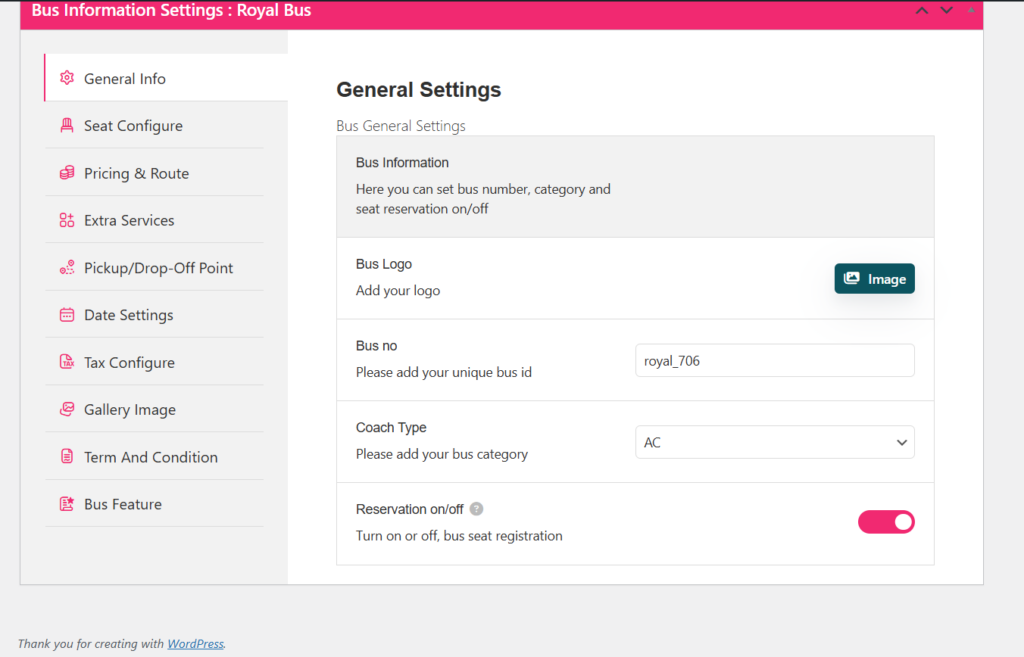Click the Extra Services icon in the sidebar
Image resolution: width=1024 pixels, height=657 pixels.
67,220
